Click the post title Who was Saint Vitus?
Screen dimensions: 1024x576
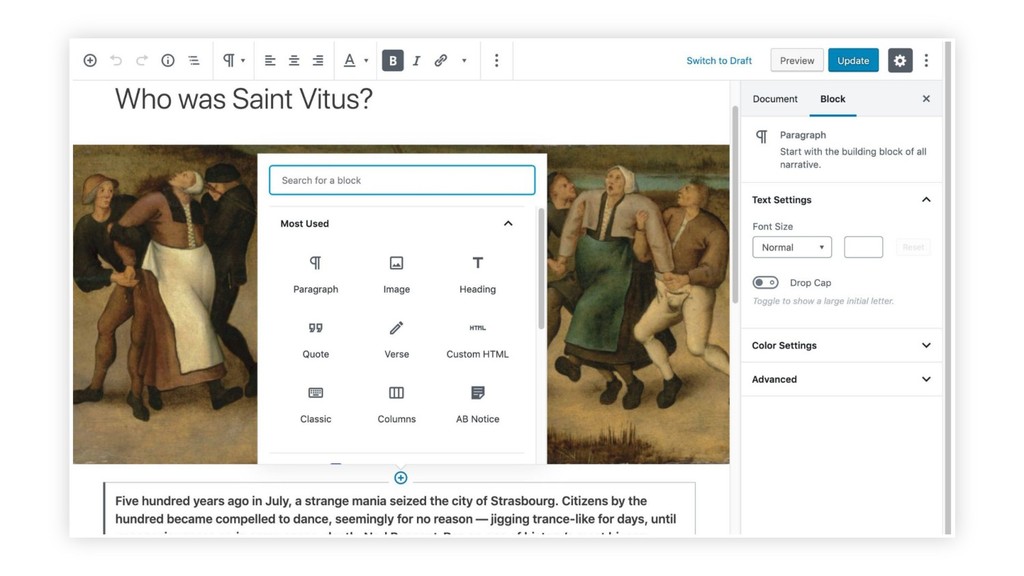244,99
